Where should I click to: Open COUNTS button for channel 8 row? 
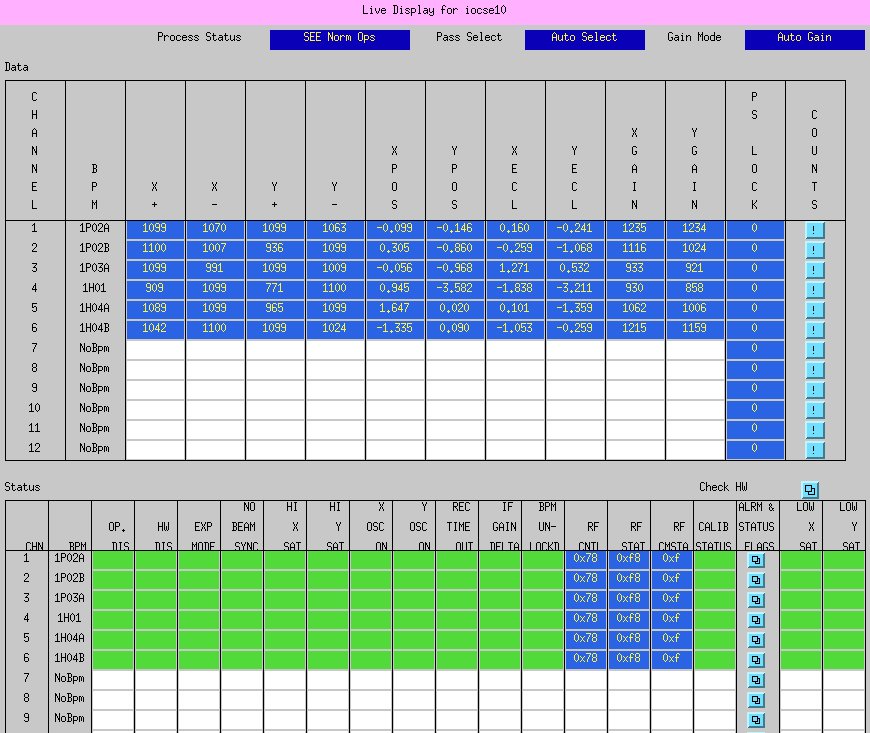click(814, 370)
